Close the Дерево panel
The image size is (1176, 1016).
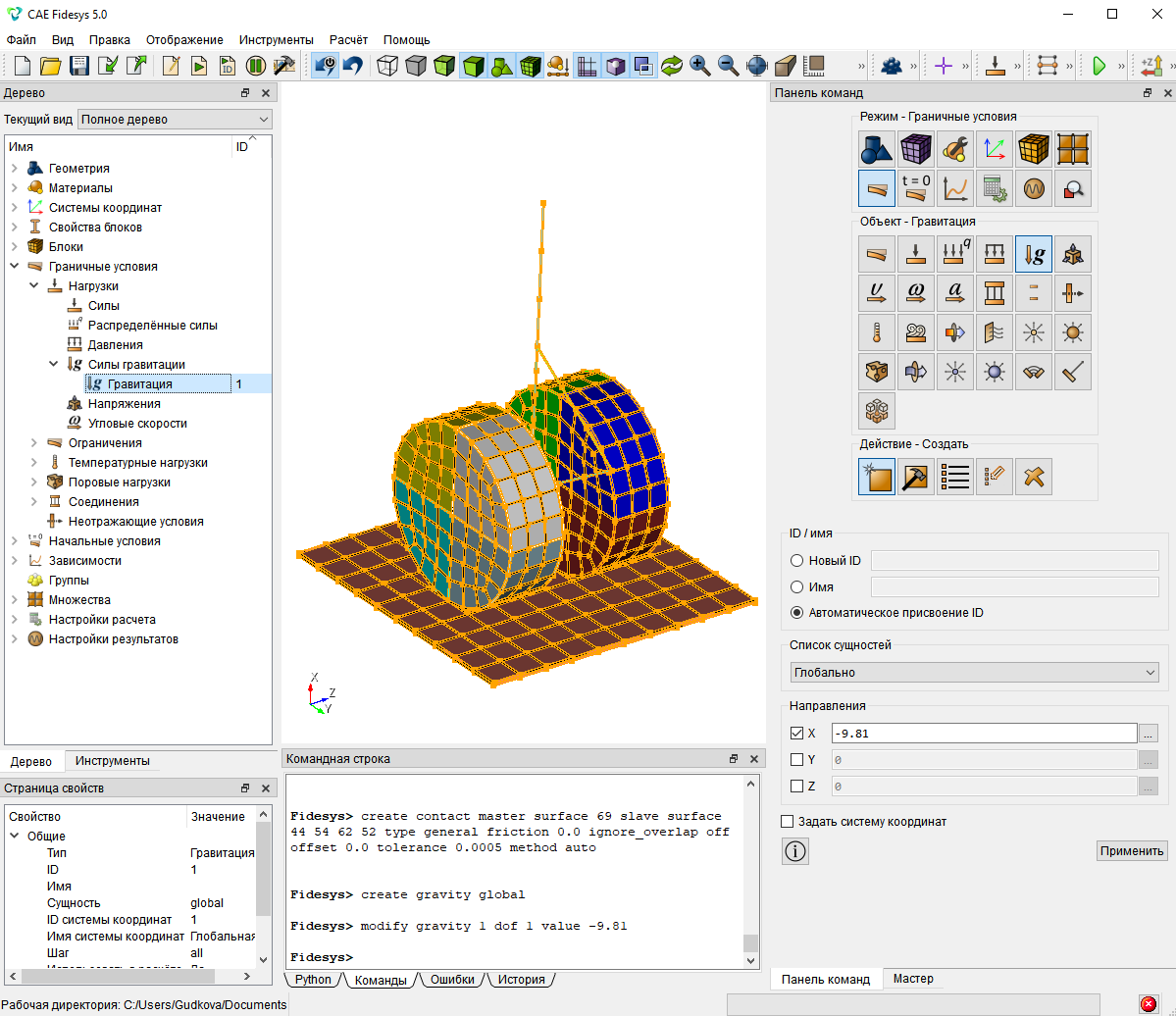click(x=266, y=93)
